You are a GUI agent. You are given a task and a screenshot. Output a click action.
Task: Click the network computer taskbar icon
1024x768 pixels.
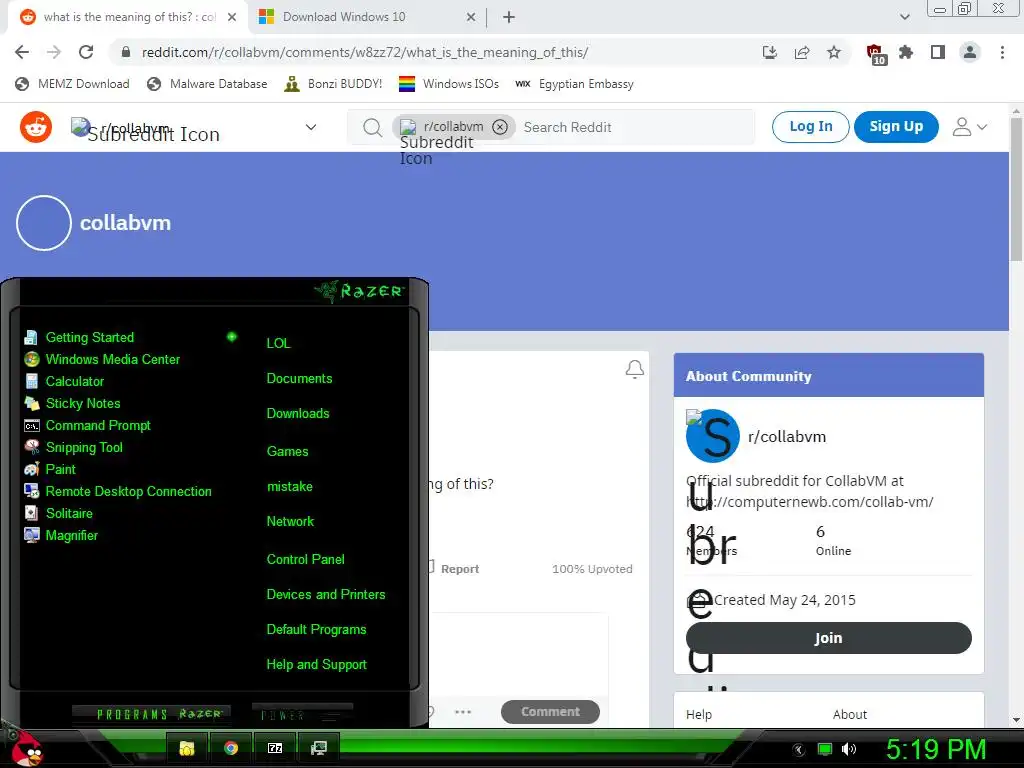[x=319, y=748]
